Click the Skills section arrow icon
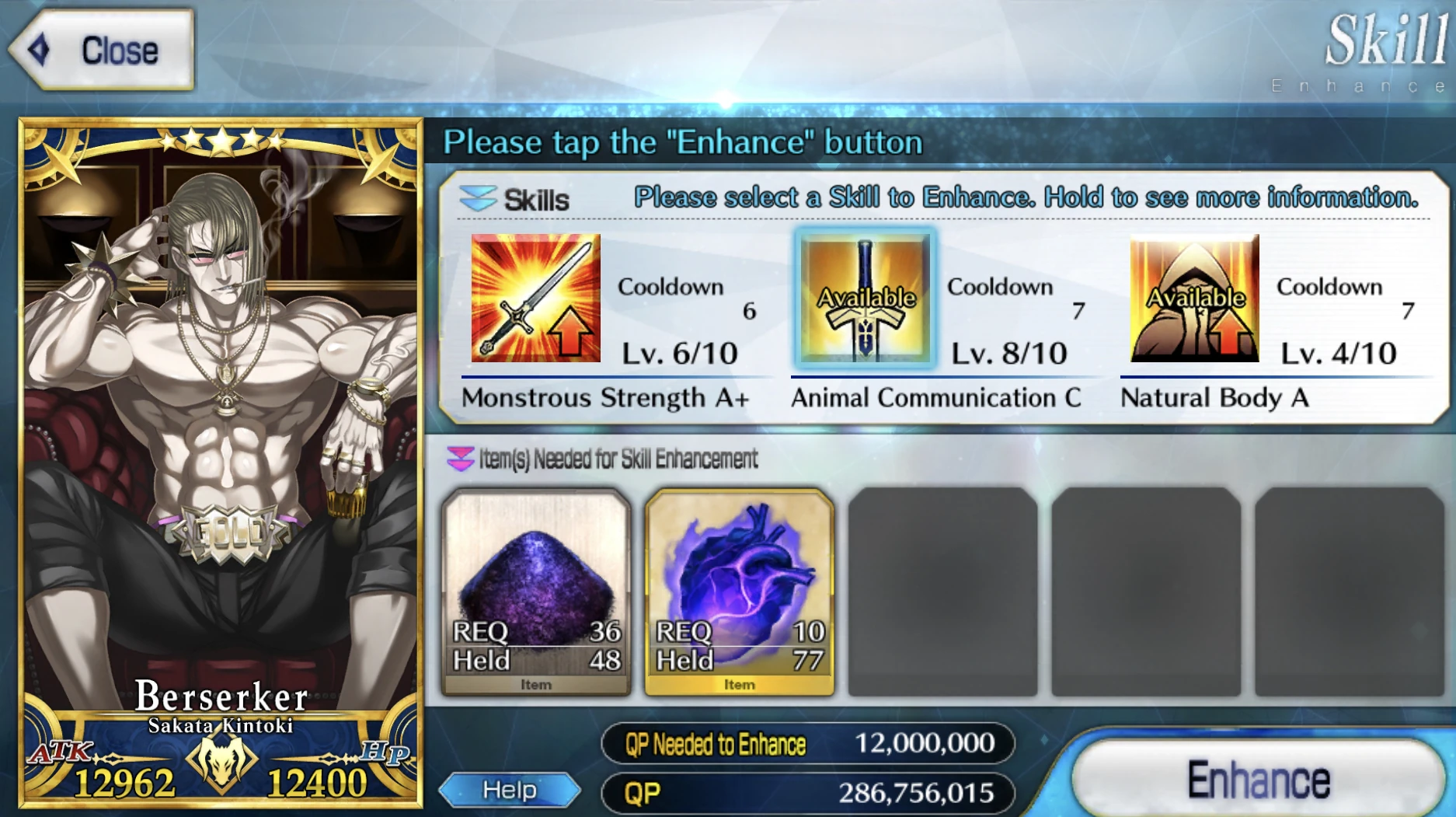The image size is (1456, 817). tap(477, 198)
